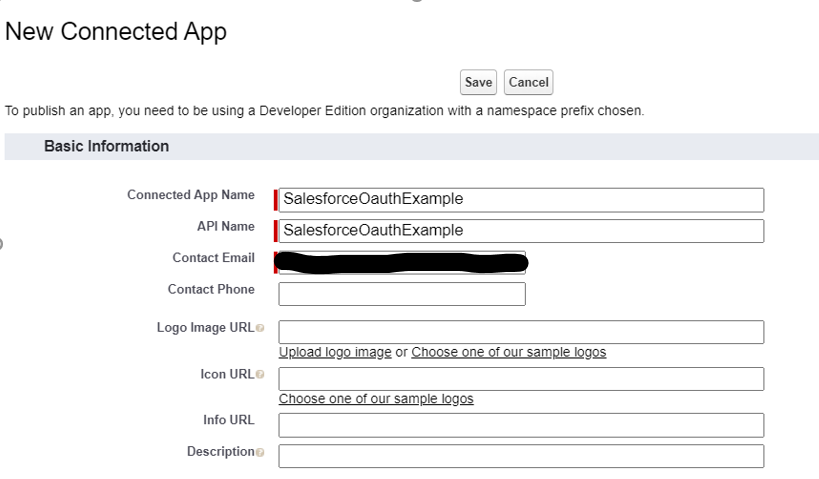Click the Contact Email label
This screenshot has height=479, width=819.
click(x=214, y=258)
